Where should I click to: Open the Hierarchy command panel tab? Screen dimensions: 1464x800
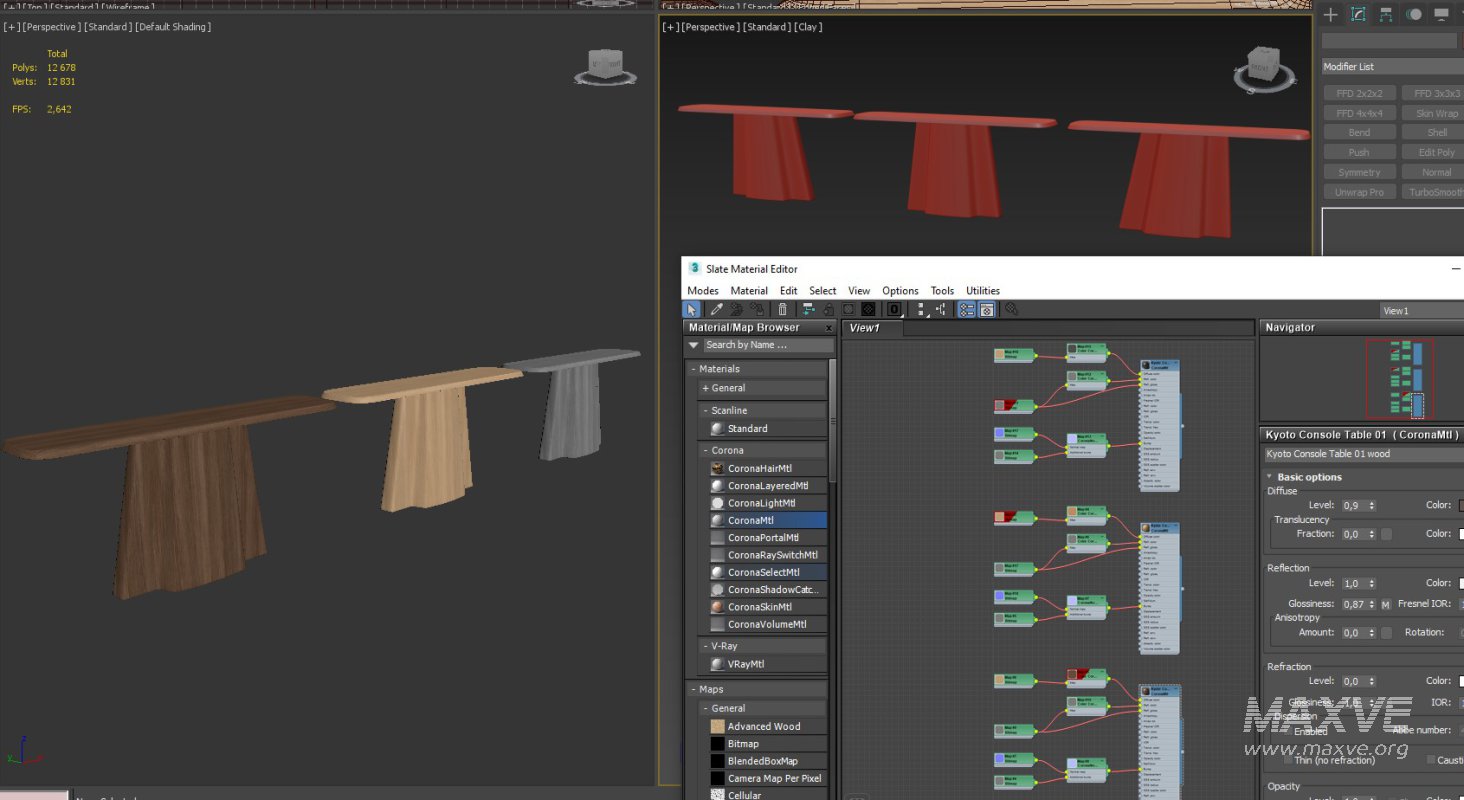pyautogui.click(x=1386, y=15)
